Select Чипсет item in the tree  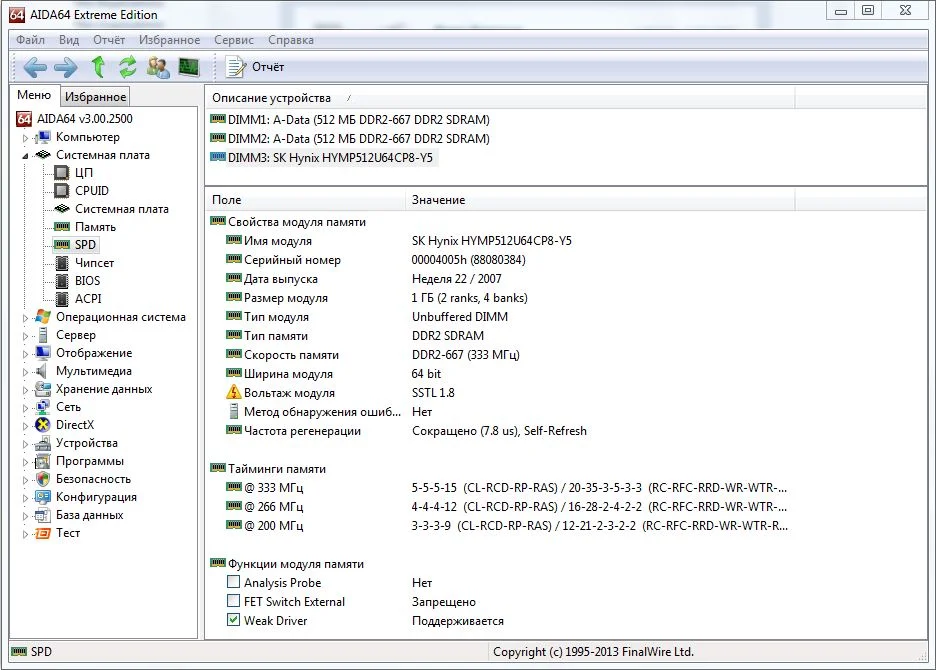click(x=94, y=263)
